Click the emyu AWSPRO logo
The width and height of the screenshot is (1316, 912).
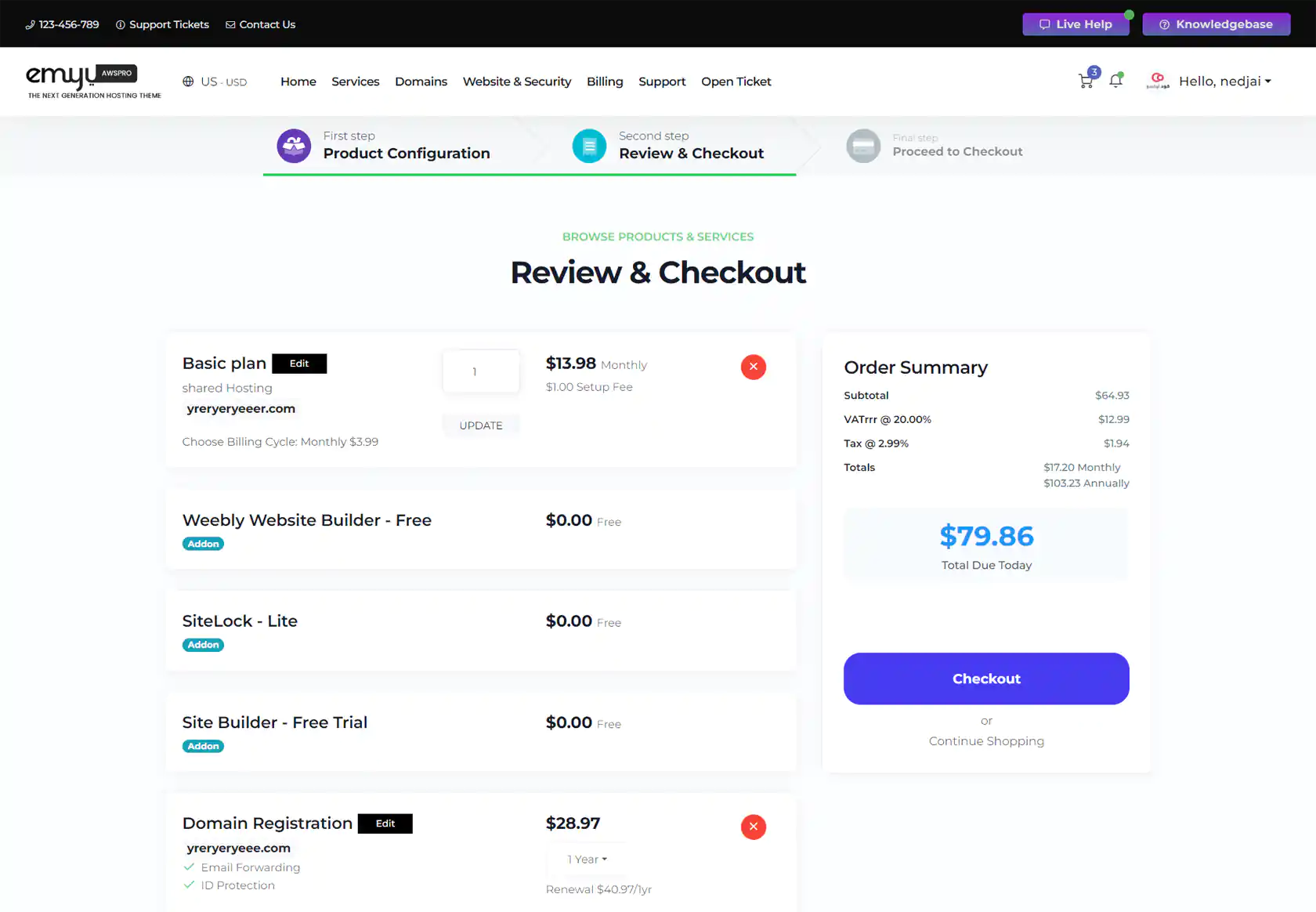point(93,81)
